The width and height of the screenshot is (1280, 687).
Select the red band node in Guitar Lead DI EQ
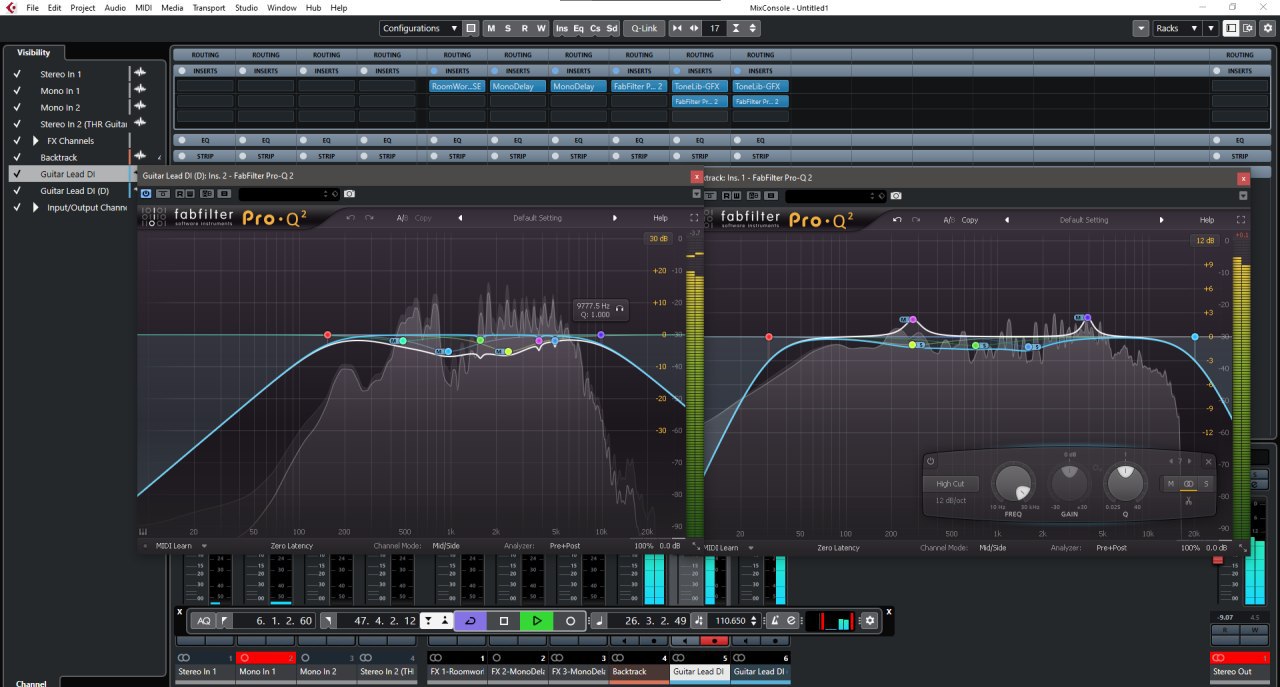tap(327, 335)
